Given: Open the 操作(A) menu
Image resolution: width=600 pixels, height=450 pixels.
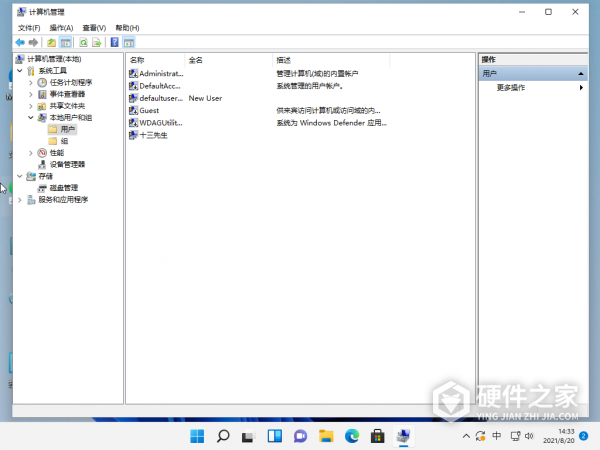Looking at the screenshot, I should pyautogui.click(x=61, y=28).
